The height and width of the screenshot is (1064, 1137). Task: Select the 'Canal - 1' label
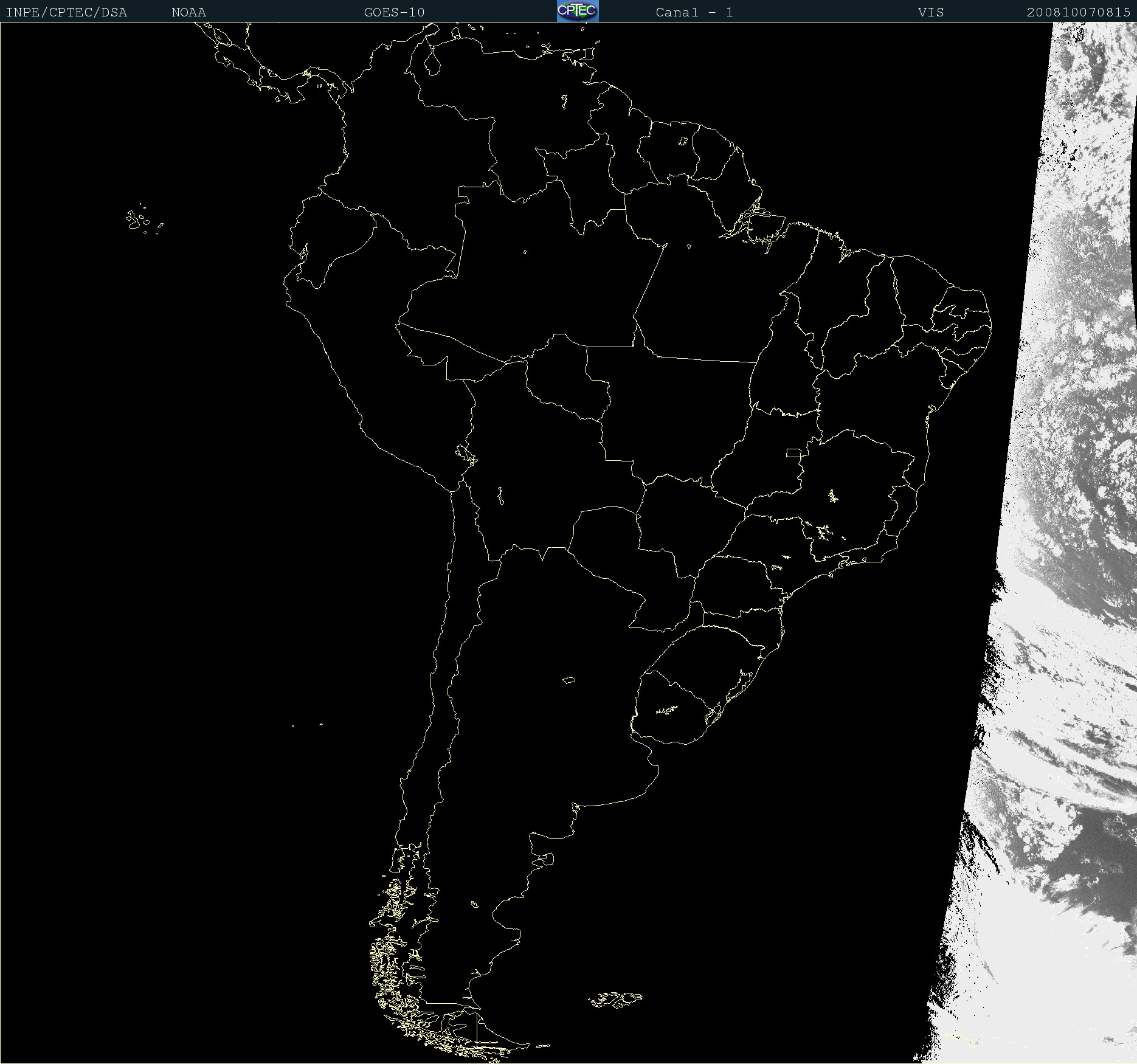pos(694,12)
